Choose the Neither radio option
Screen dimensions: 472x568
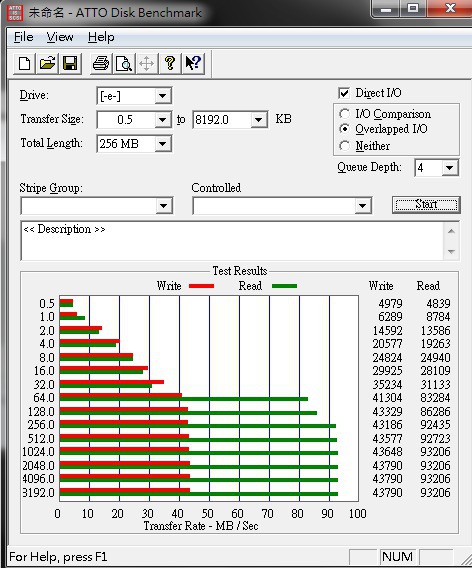coord(344,146)
